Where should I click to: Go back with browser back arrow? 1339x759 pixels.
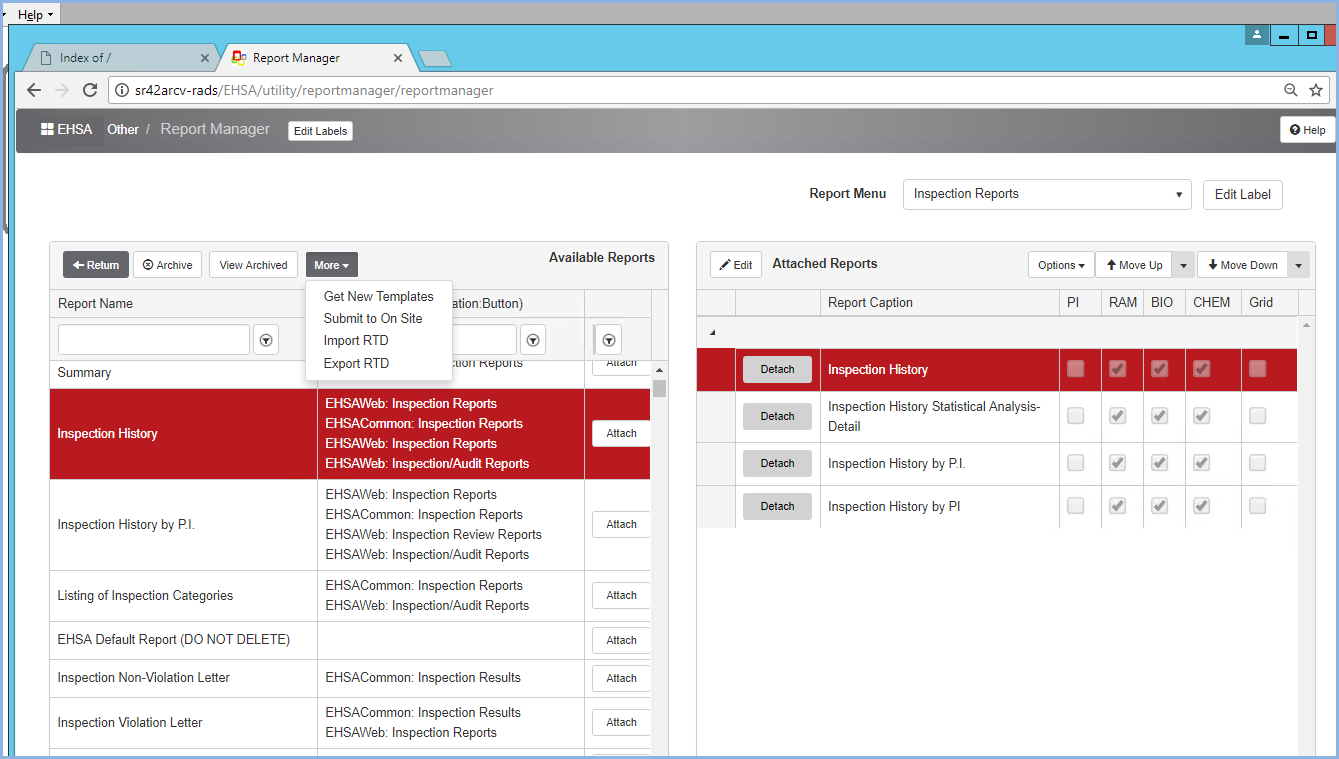pyautogui.click(x=34, y=90)
